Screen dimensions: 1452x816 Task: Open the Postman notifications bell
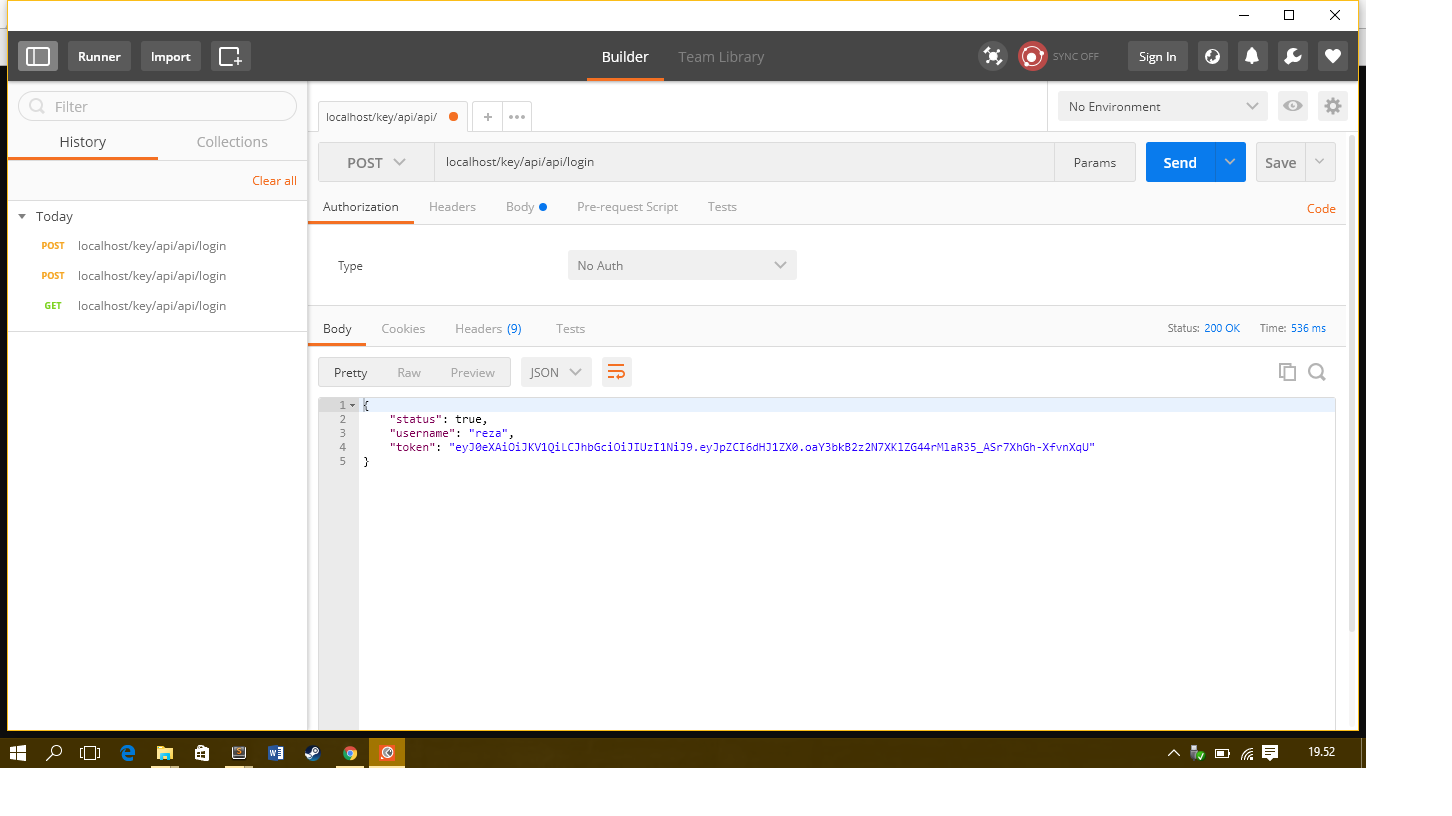click(1252, 56)
